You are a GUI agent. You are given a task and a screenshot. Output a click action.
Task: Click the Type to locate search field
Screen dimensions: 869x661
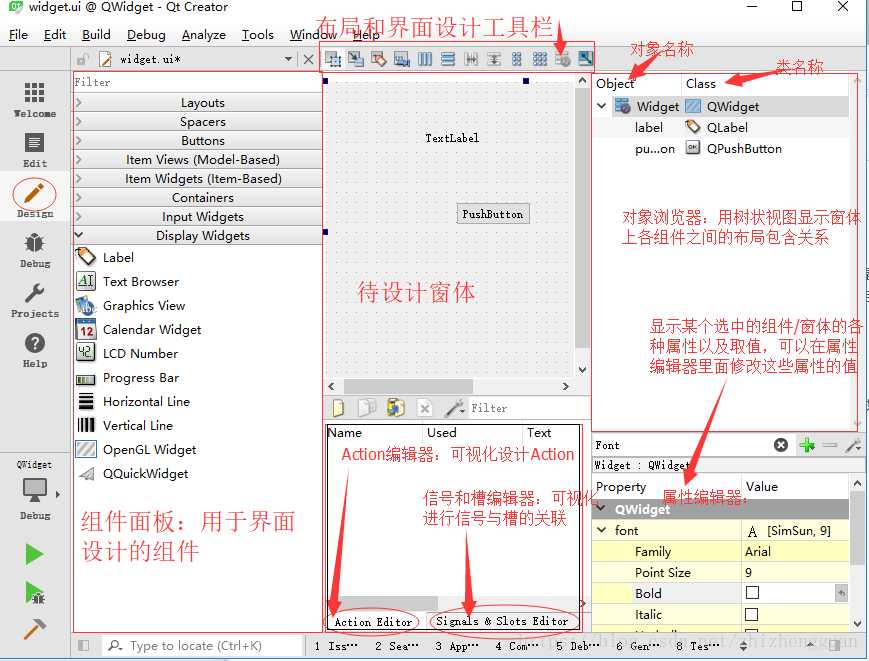tap(202, 645)
